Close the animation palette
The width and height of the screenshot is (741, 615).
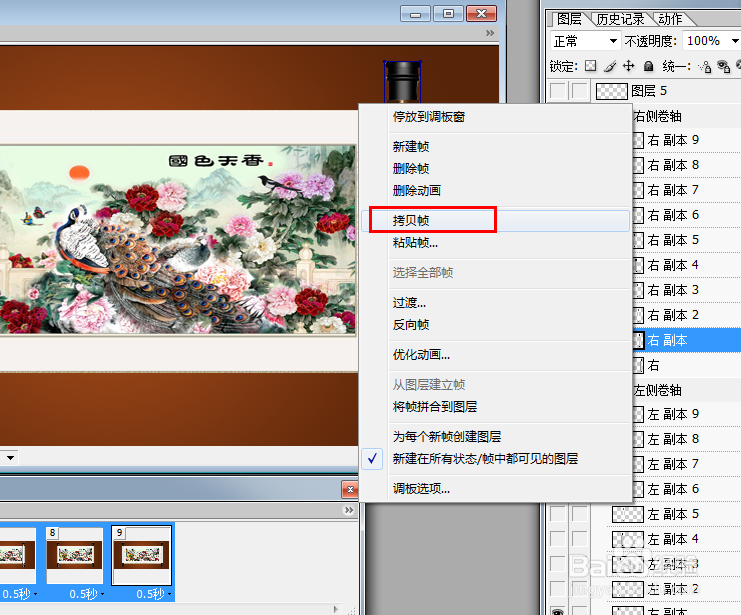click(x=350, y=489)
